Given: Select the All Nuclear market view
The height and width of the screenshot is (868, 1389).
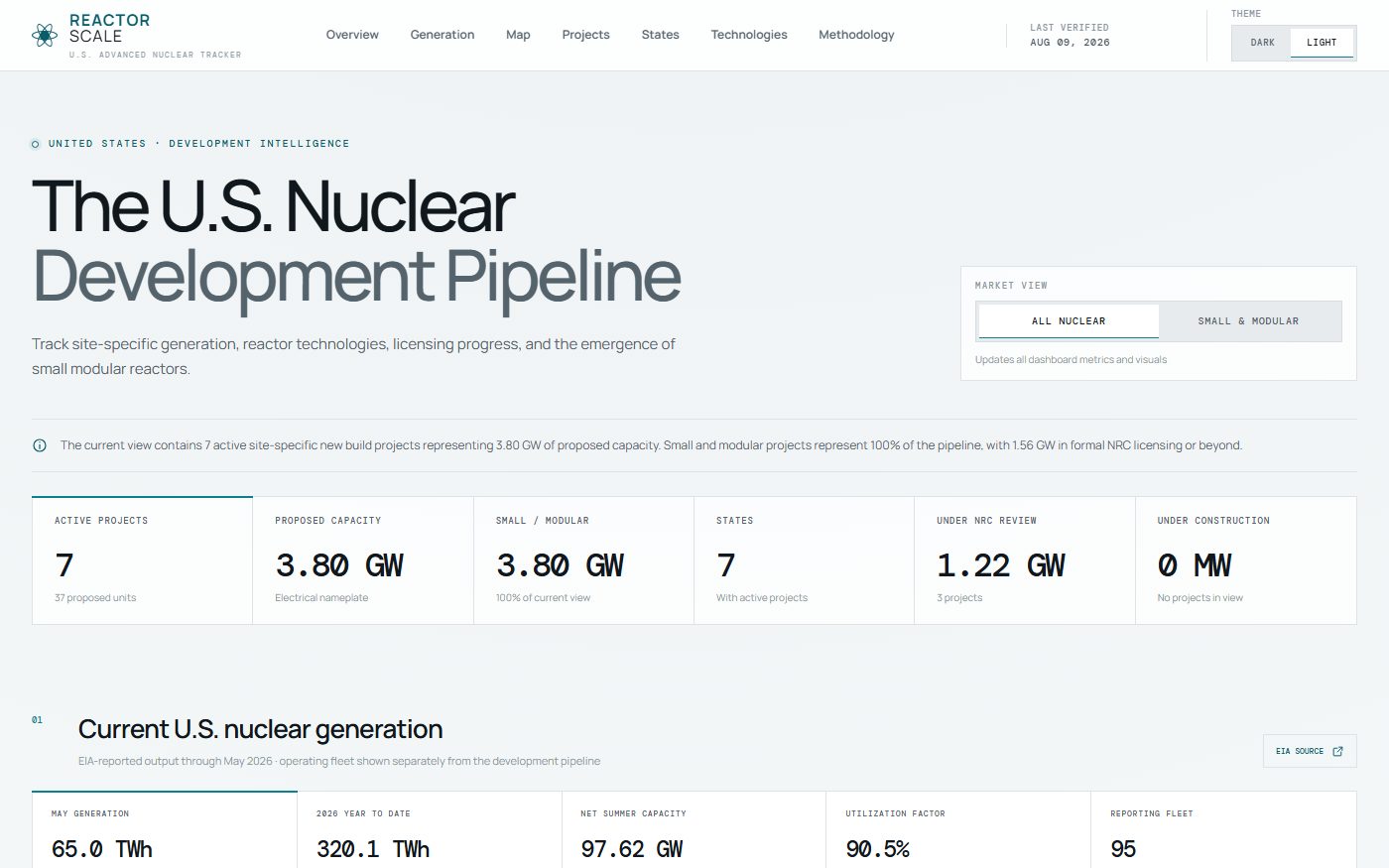Looking at the screenshot, I should tap(1069, 321).
